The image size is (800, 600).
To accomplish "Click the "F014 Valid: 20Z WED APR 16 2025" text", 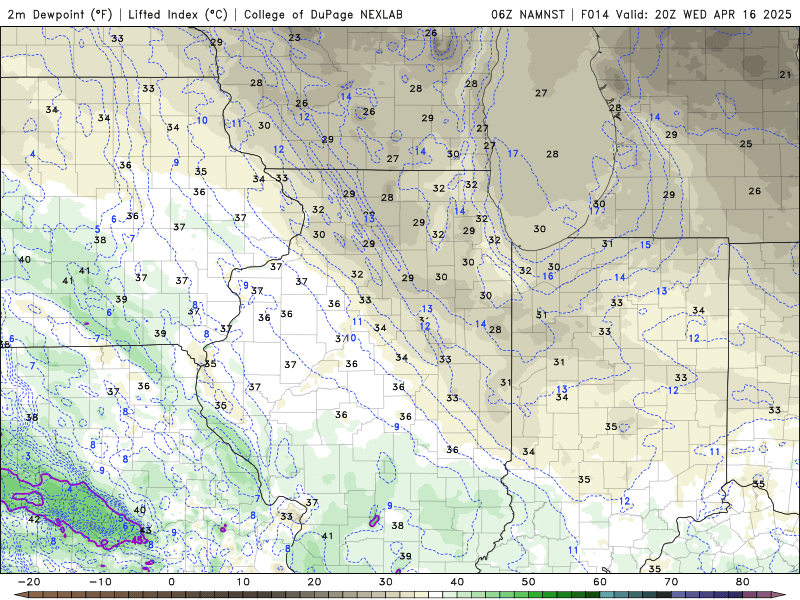I will pyautogui.click(x=686, y=14).
